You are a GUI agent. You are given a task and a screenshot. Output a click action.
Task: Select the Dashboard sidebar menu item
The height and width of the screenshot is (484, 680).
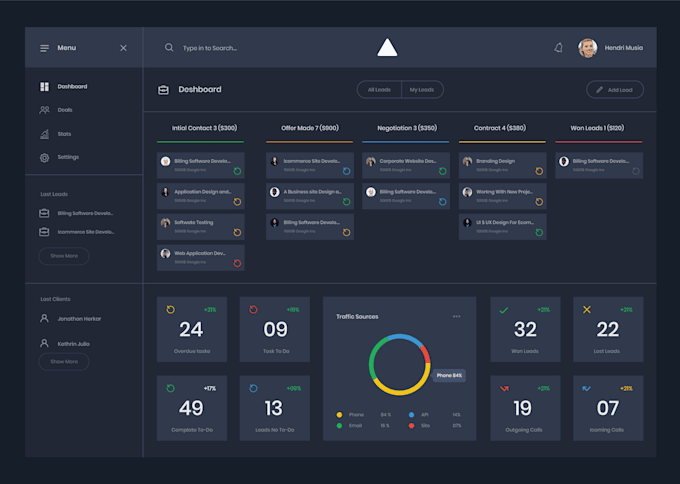point(64,87)
